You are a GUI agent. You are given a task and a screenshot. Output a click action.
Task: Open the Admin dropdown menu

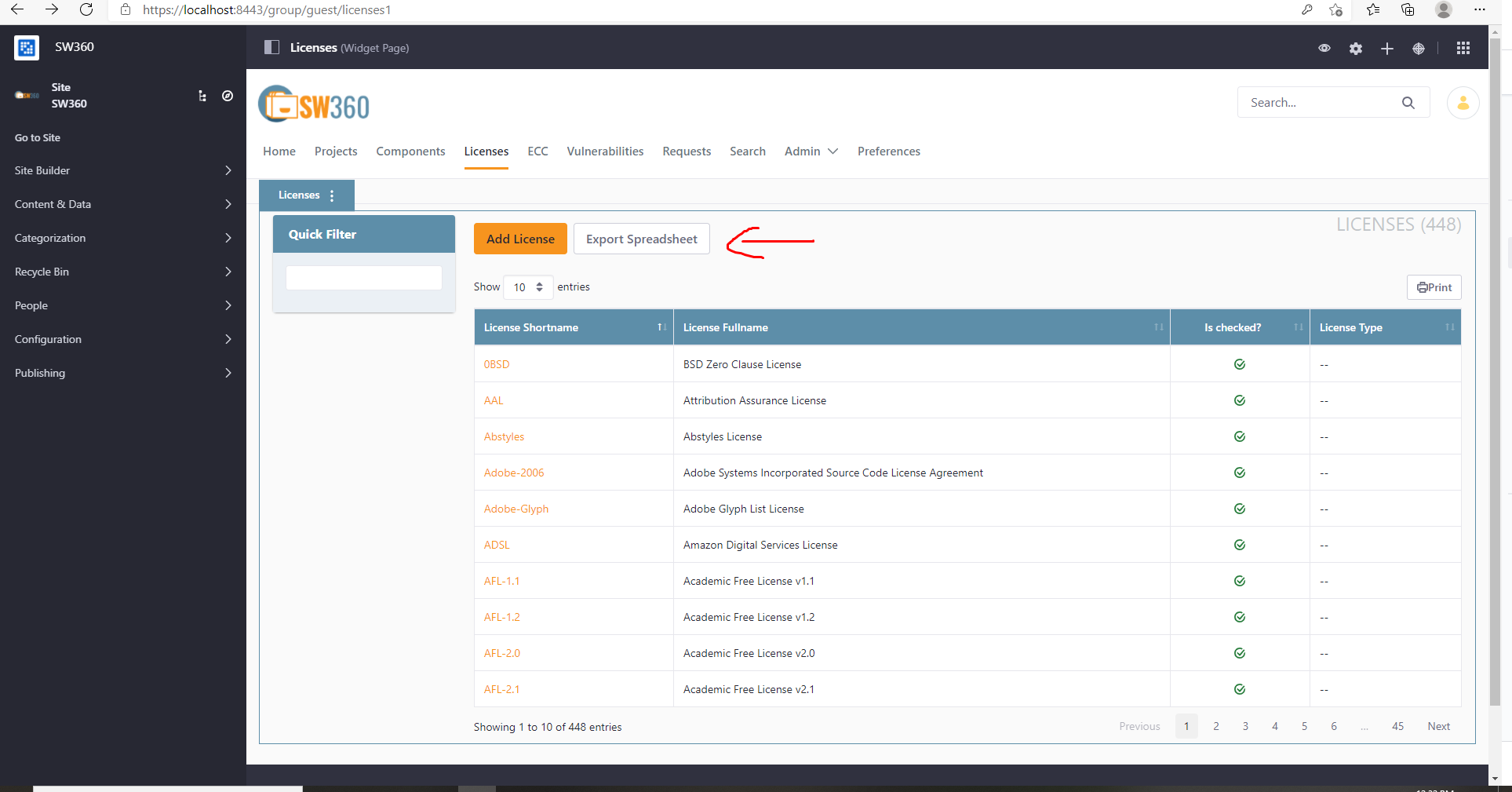(811, 151)
